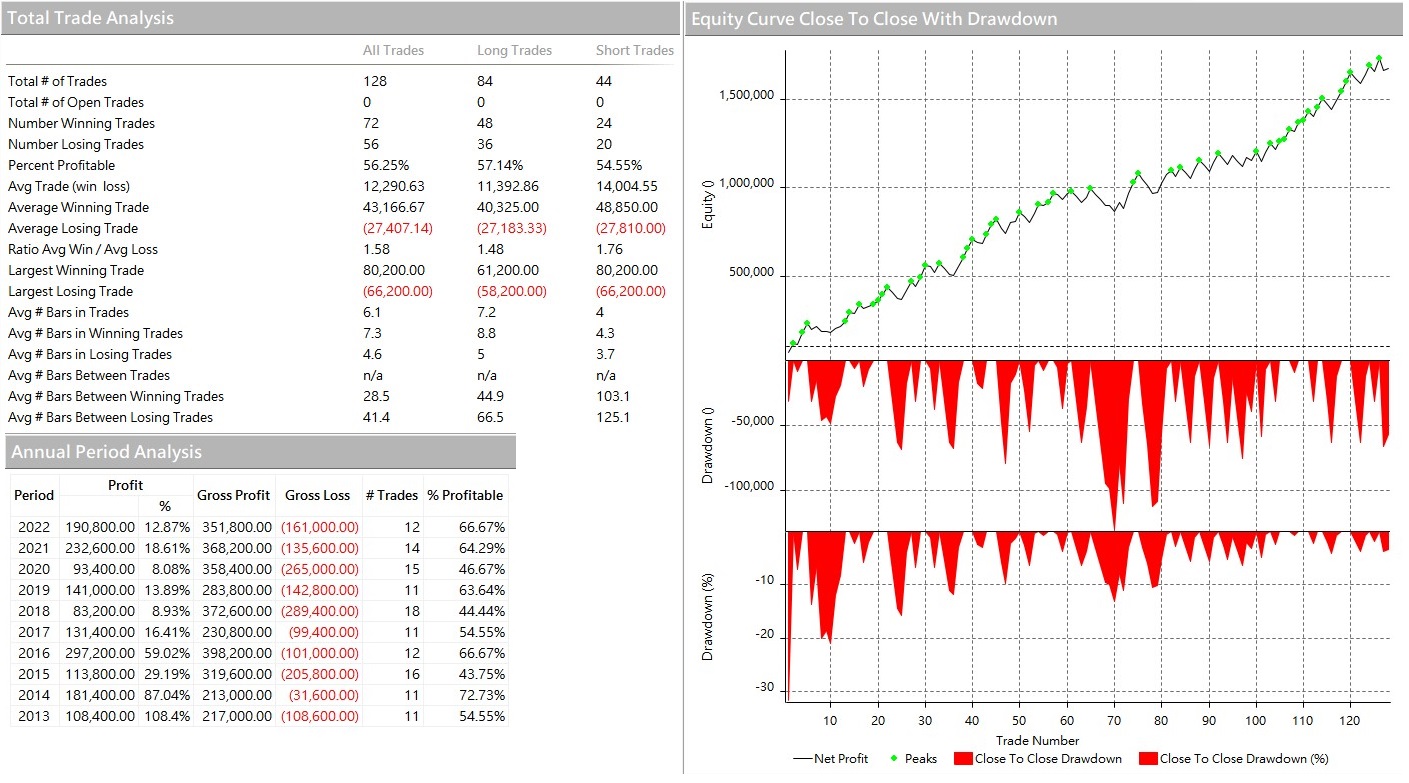Click the 1,500,000 equity axis tick label

[746, 97]
